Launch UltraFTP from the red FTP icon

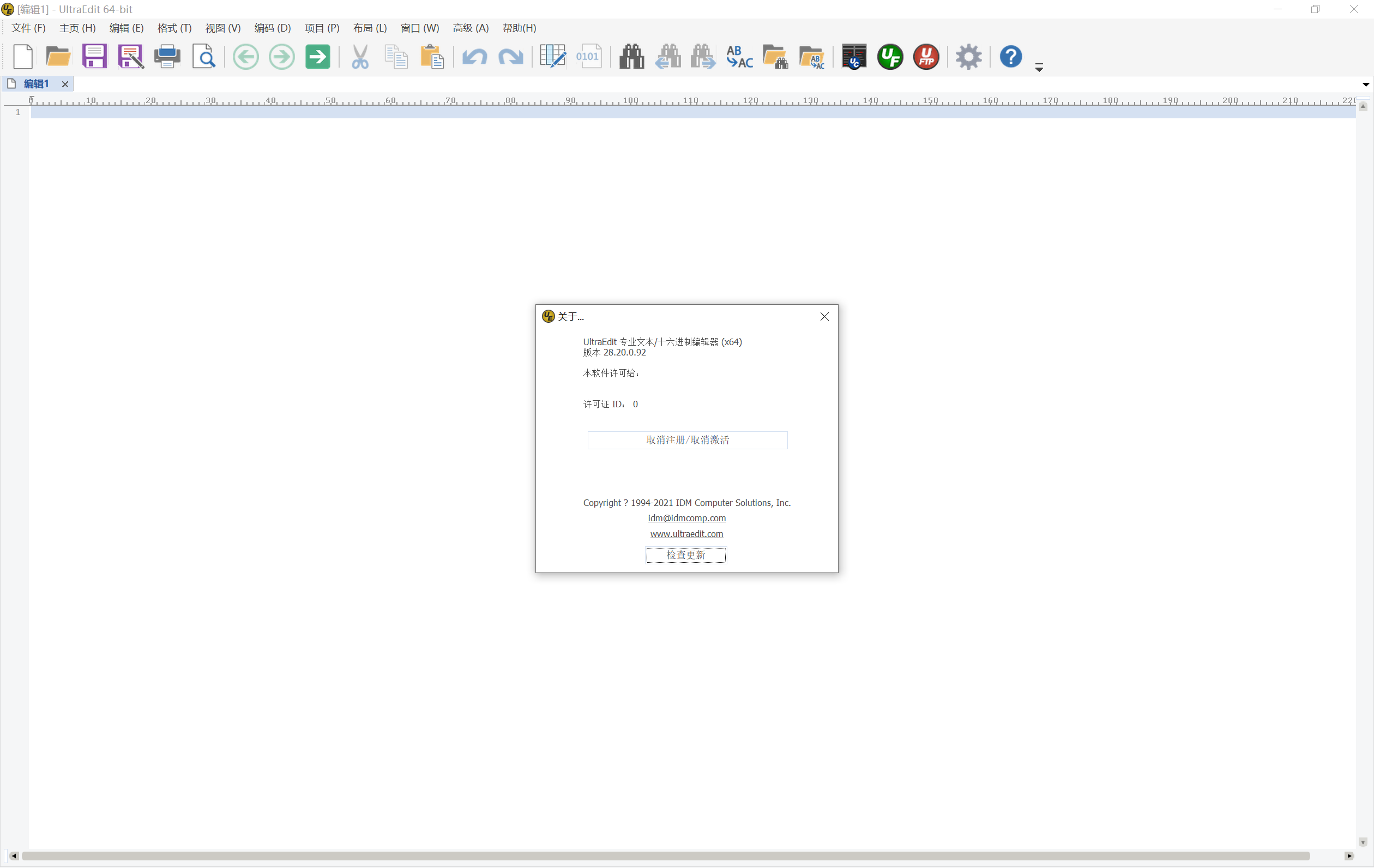925,57
